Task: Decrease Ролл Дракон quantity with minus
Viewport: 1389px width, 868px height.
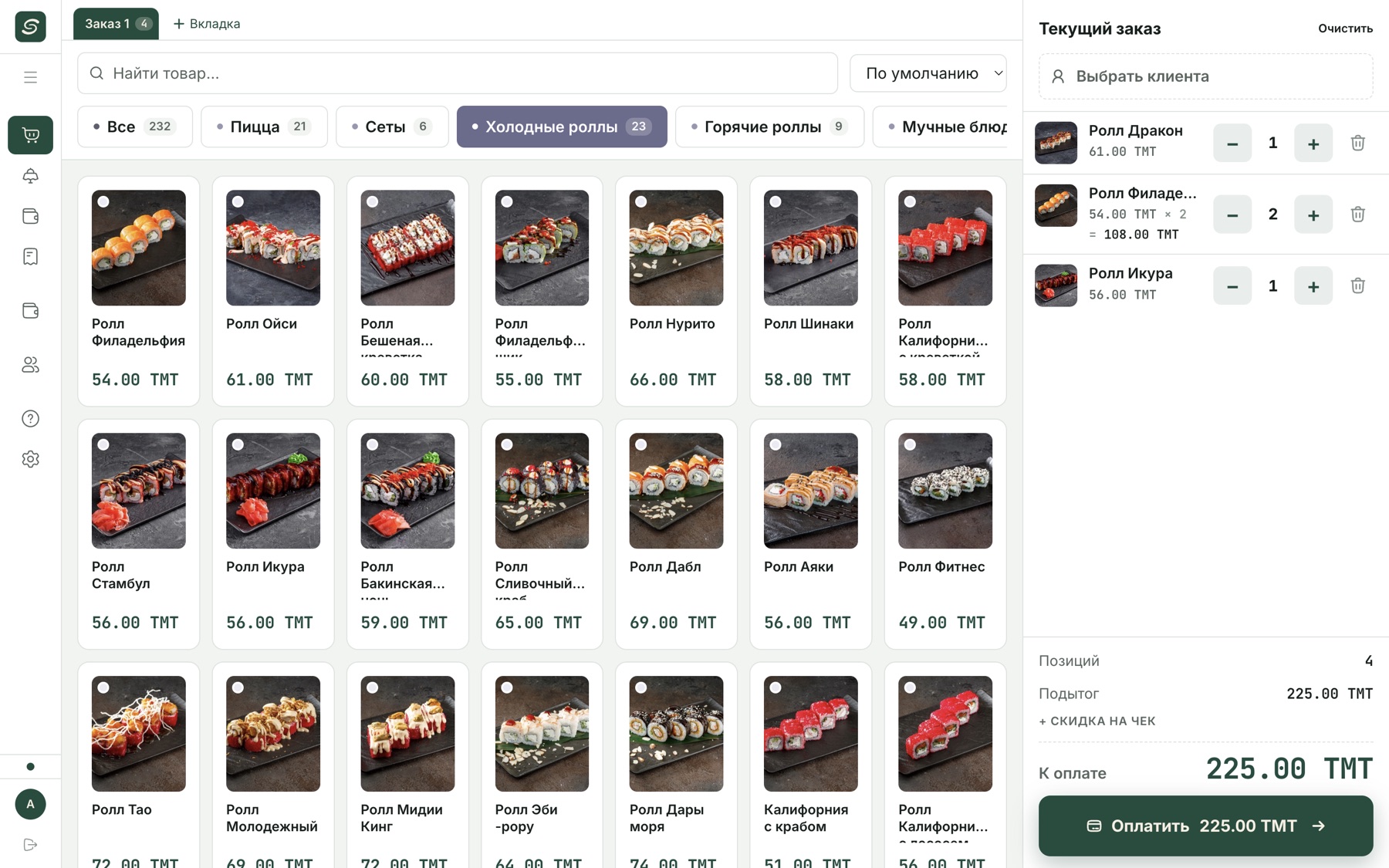Action: click(x=1232, y=143)
